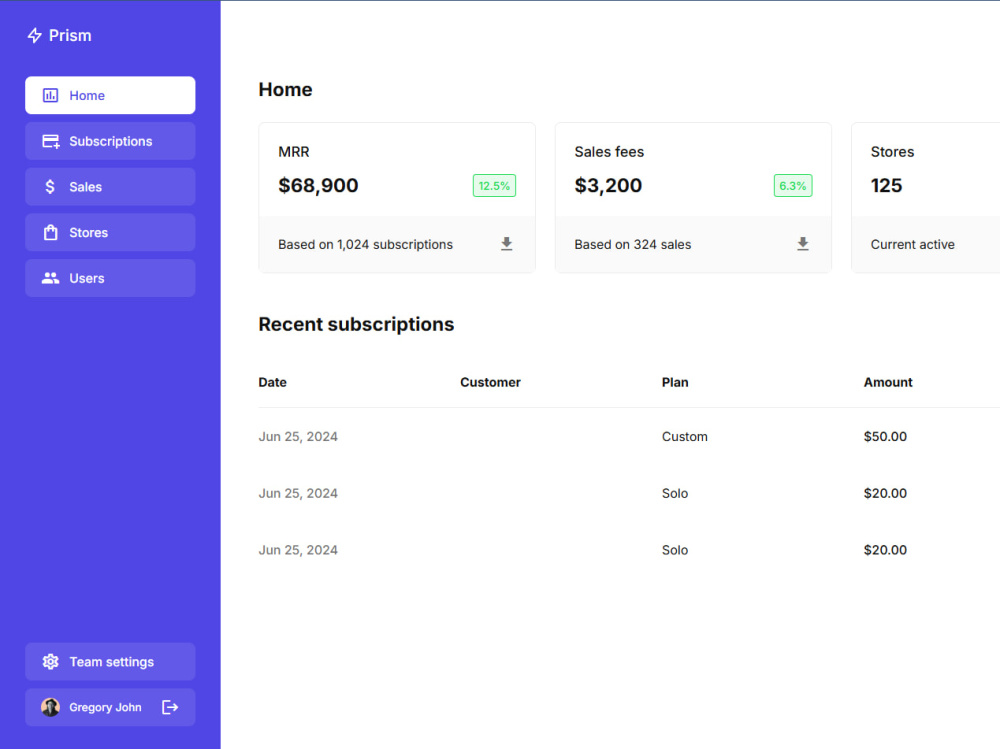Click the 125 Stores count
Image resolution: width=1000 pixels, height=749 pixels.
pyautogui.click(x=886, y=186)
